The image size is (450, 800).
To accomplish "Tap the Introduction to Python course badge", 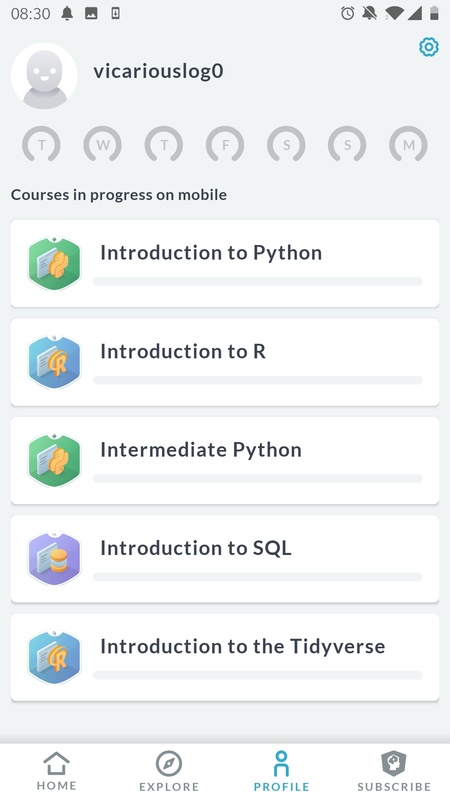I will [x=55, y=264].
